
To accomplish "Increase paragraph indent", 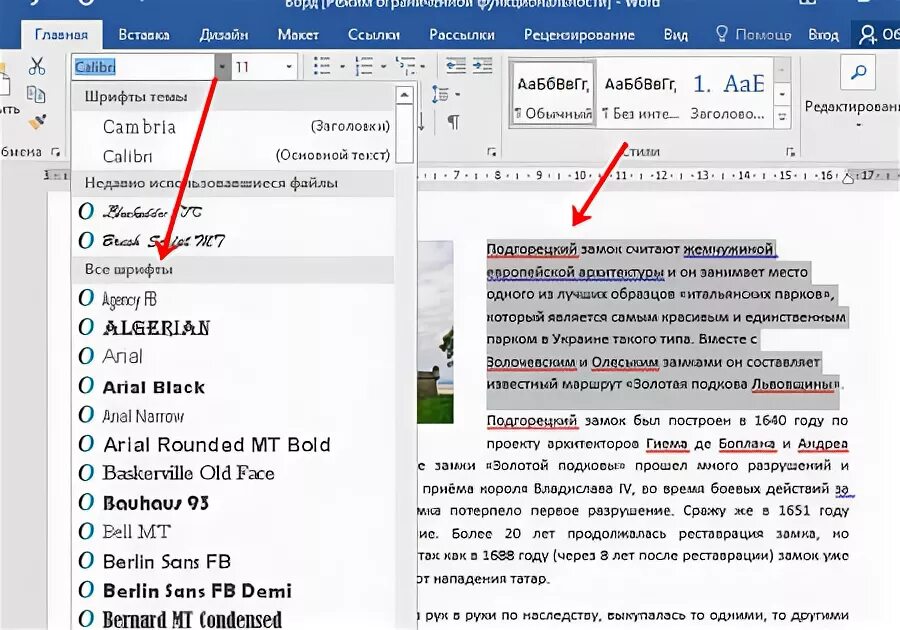I will [x=482, y=67].
